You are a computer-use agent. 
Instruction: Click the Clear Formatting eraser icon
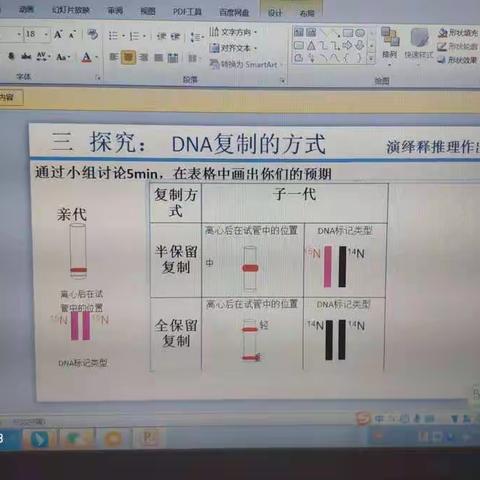[93, 34]
